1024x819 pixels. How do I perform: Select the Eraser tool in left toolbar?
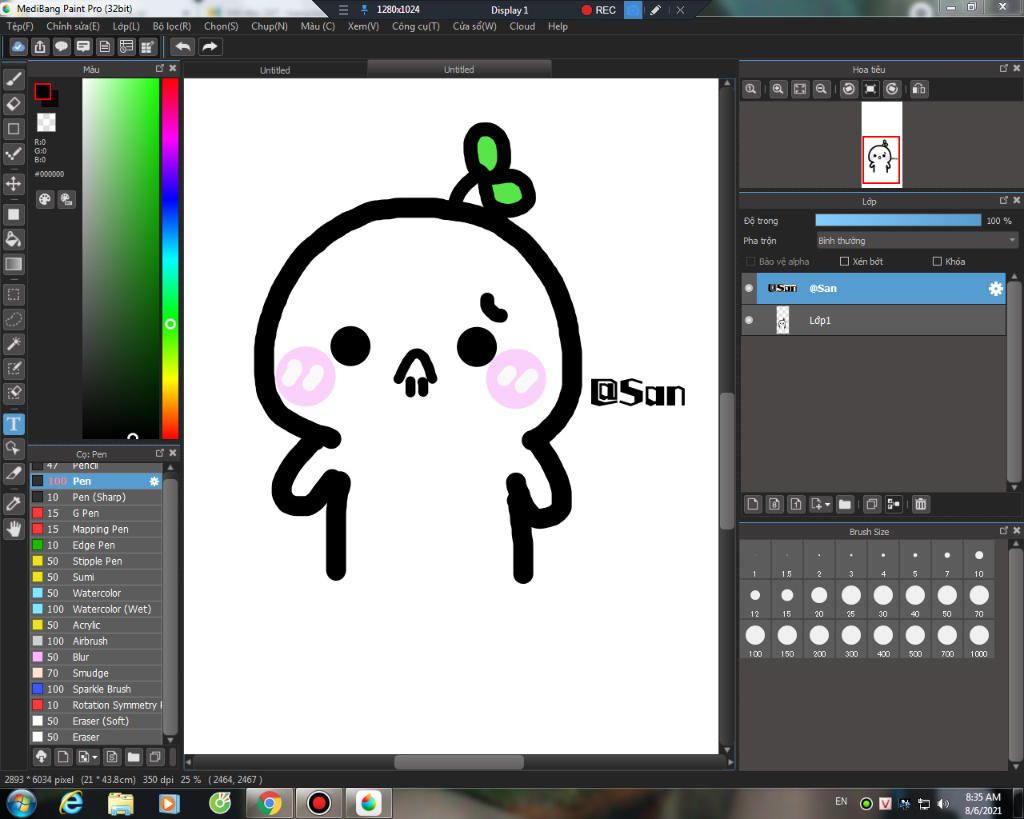coord(14,104)
